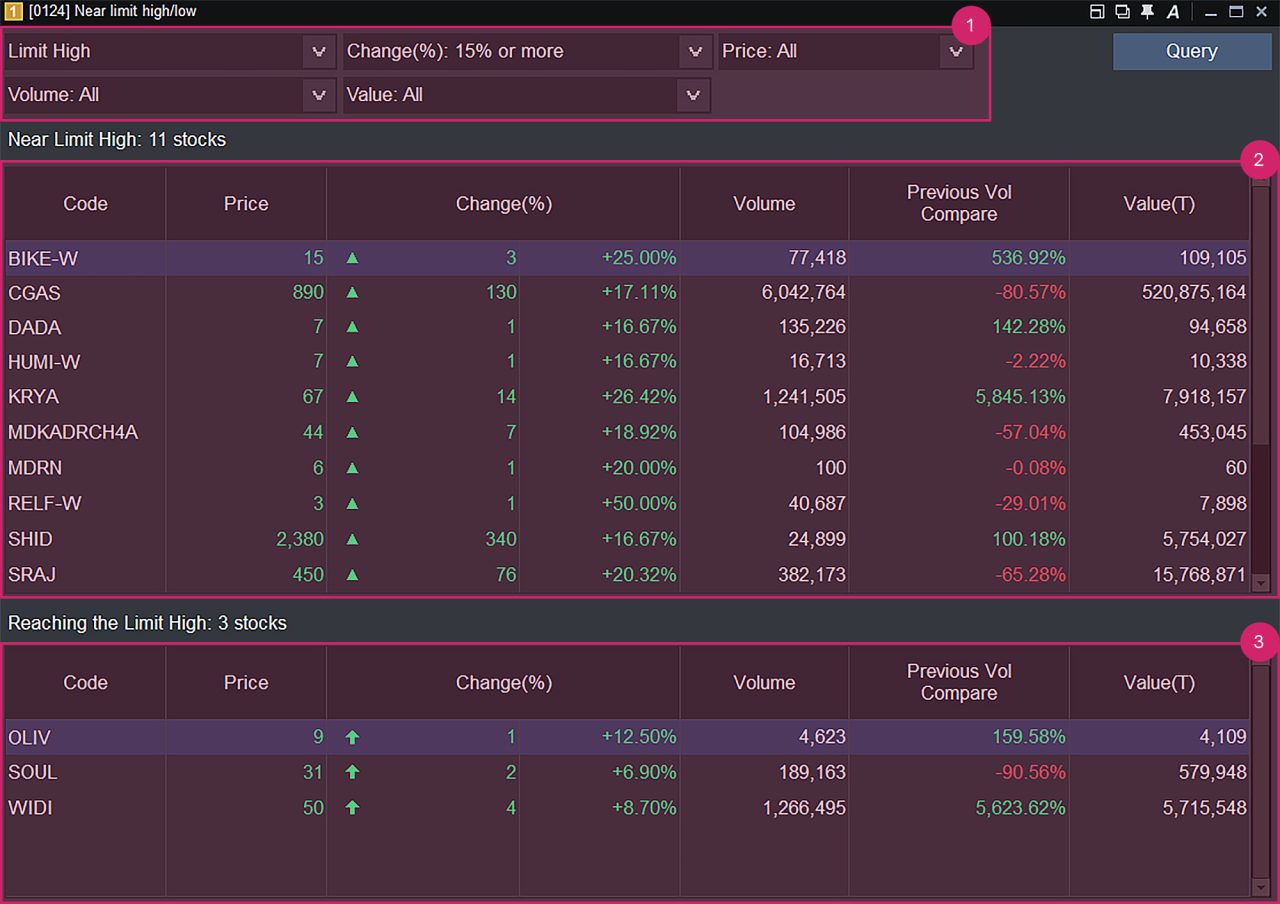Viewport: 1280px width, 904px height.
Task: Click the font size 'A' icon
Action: coord(1173,12)
